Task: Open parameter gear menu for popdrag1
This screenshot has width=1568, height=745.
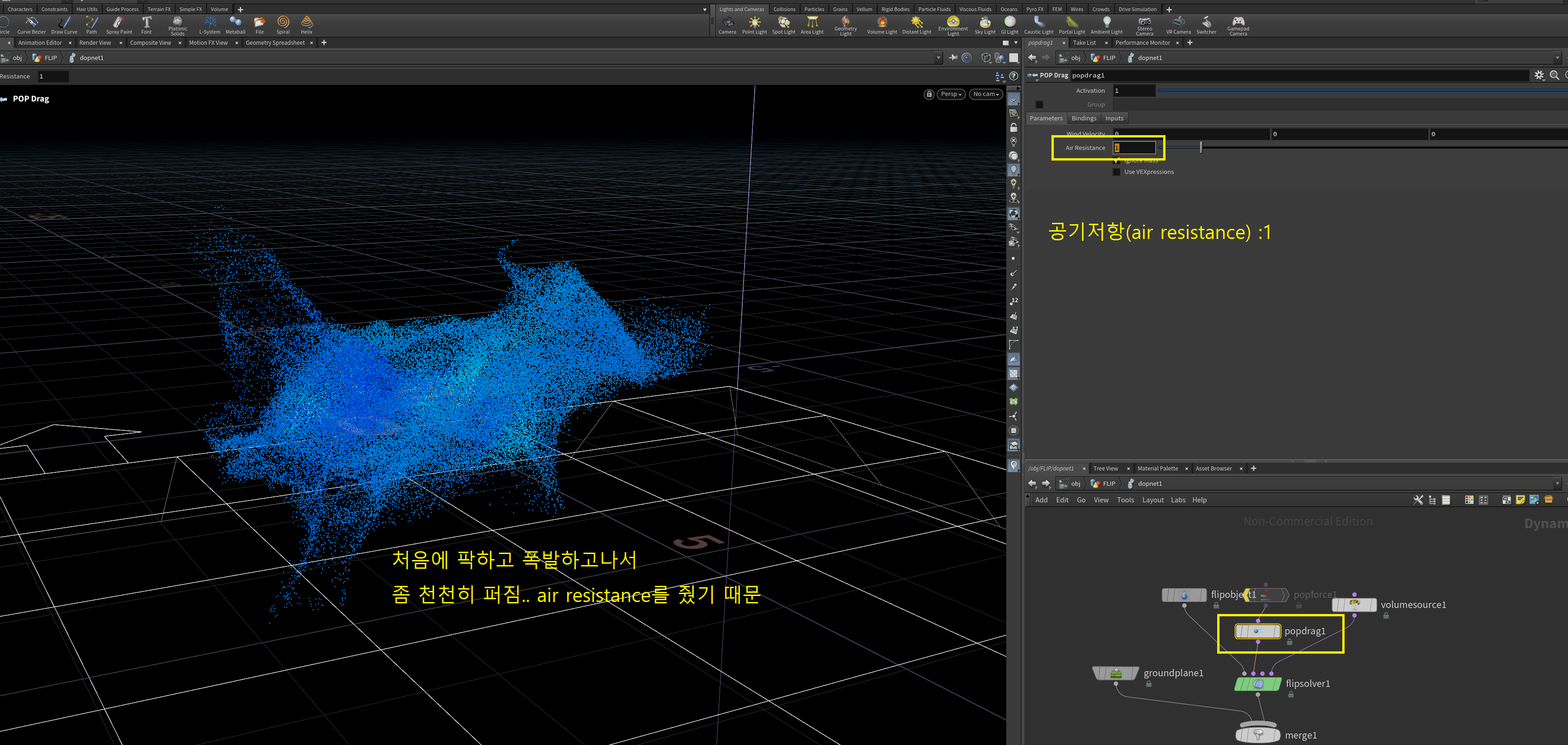Action: click(x=1539, y=75)
